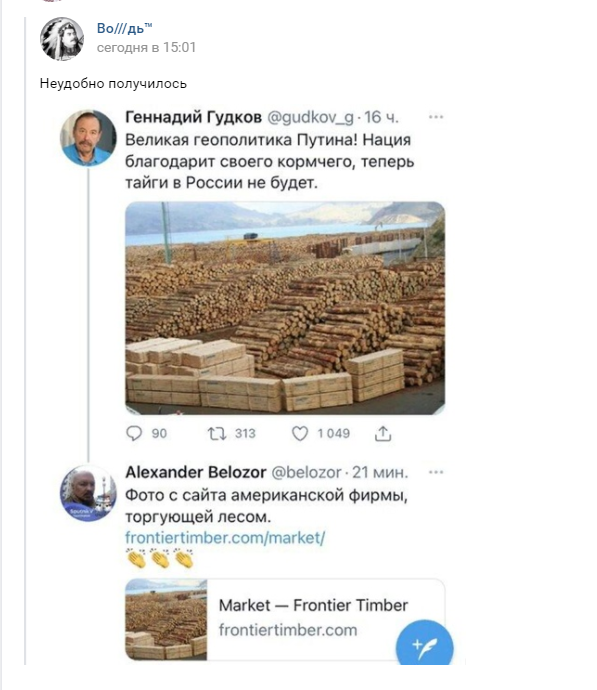Click Геннадий Гудков's profile picture

tap(88, 138)
